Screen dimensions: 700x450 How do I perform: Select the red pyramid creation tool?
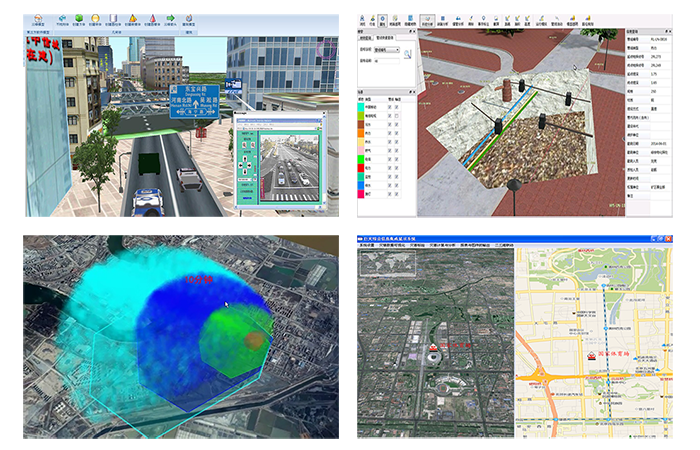[151, 17]
